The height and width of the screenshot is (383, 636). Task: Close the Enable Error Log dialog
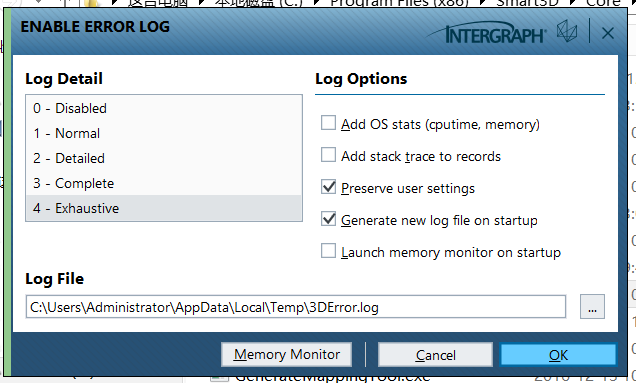[x=608, y=33]
